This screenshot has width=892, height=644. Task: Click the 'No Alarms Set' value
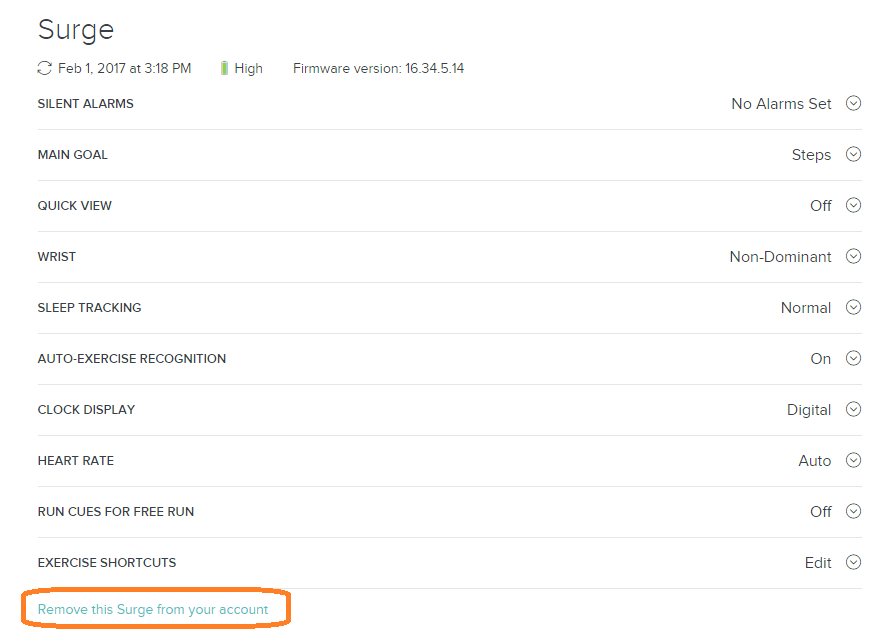pyautogui.click(x=781, y=104)
